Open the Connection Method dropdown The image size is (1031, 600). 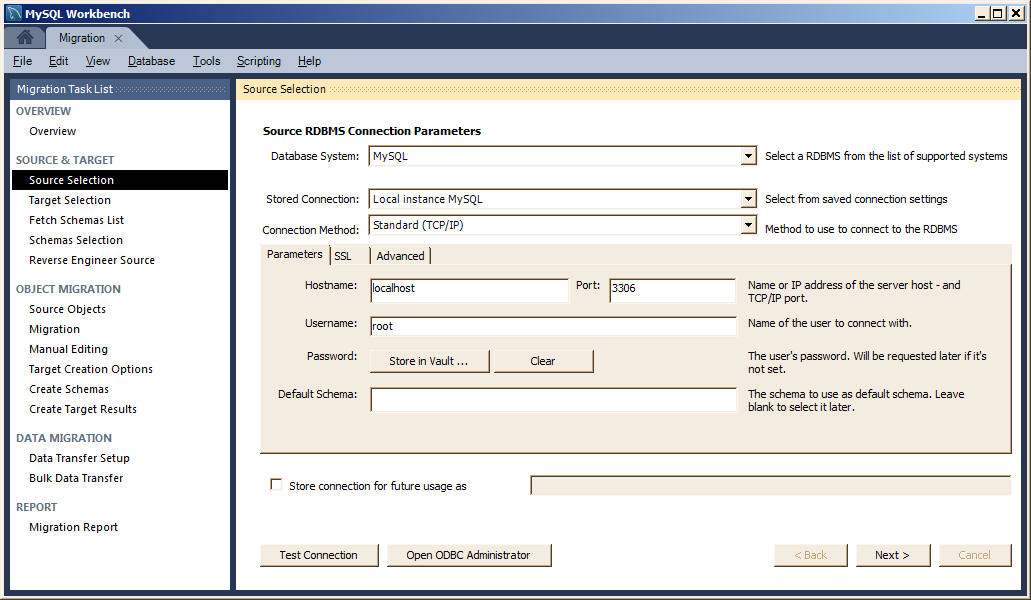(748, 225)
